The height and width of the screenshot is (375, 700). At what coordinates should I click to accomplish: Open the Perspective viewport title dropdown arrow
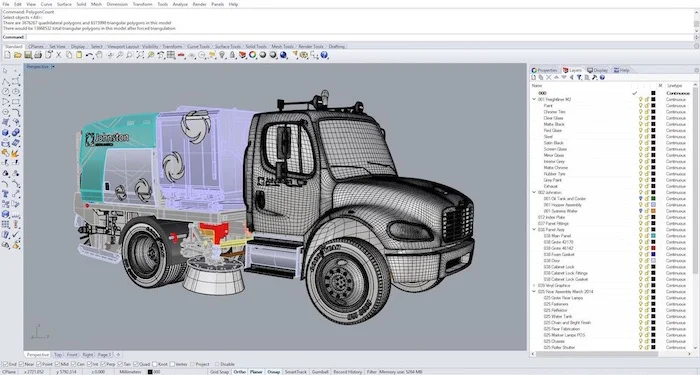point(53,67)
